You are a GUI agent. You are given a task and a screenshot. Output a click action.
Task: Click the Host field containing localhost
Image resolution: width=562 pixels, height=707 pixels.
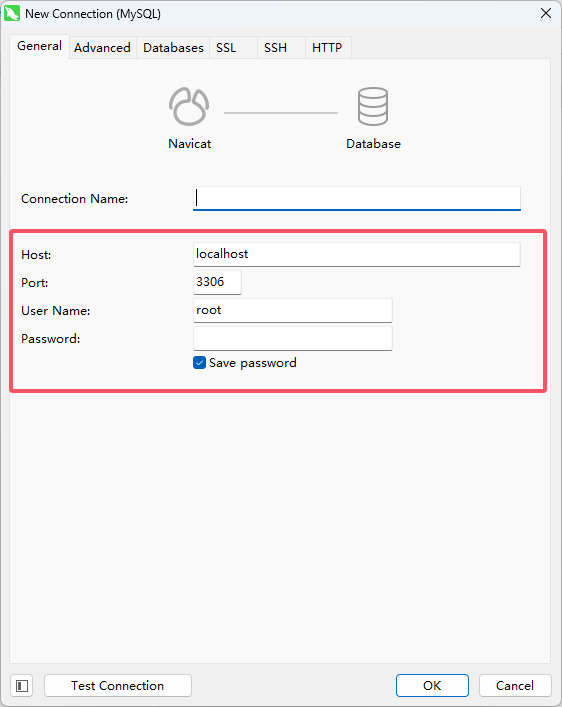tap(357, 254)
